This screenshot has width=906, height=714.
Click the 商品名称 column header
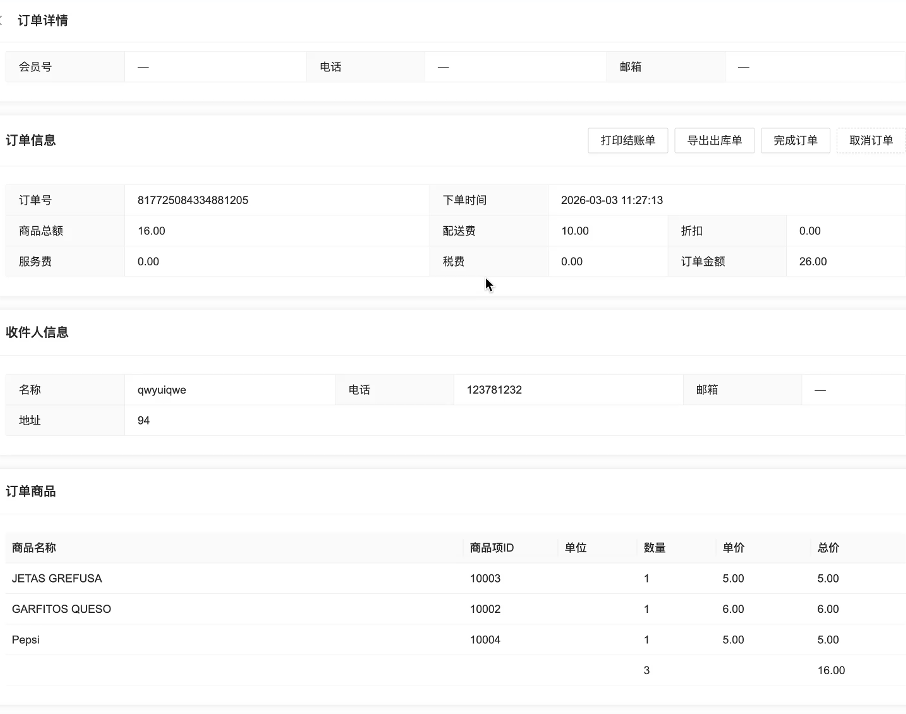[x=34, y=548]
